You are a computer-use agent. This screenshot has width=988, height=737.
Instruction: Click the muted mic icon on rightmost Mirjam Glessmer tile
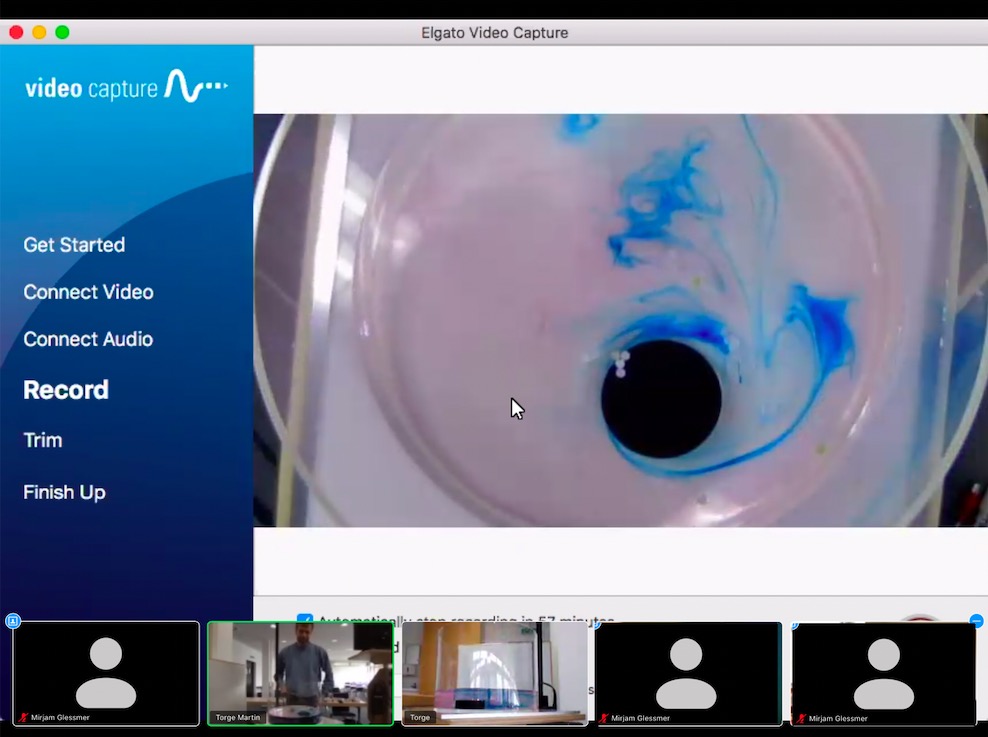pyautogui.click(x=801, y=717)
